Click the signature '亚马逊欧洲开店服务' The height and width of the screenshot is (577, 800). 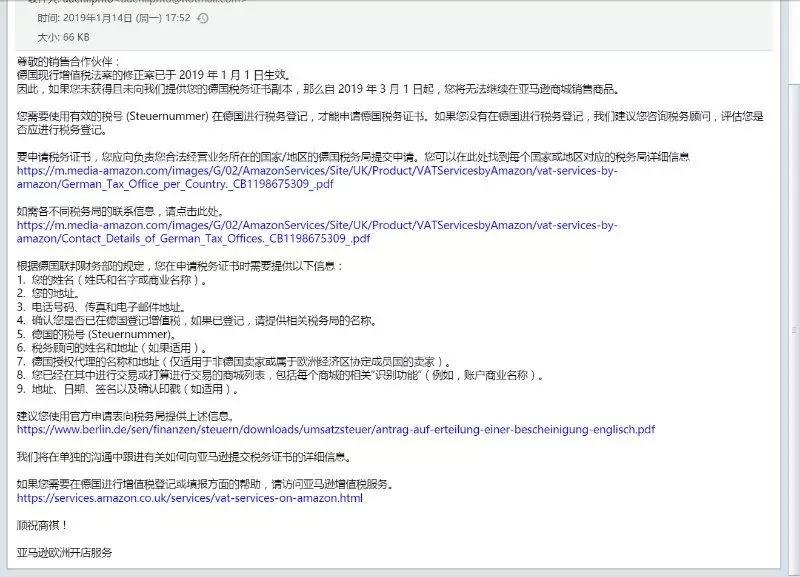(64, 553)
